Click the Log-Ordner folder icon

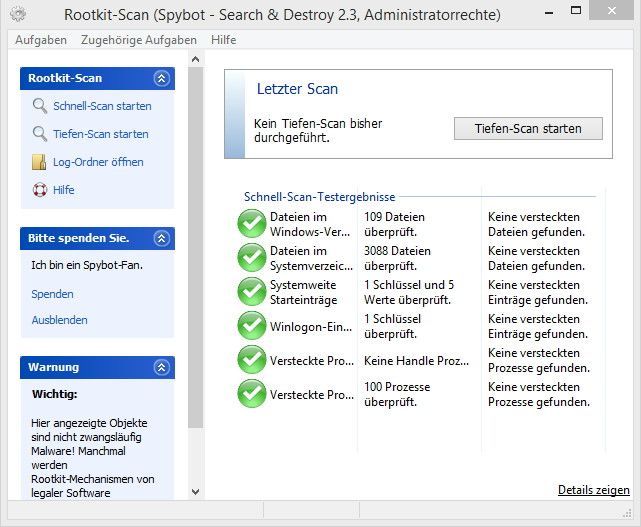click(x=39, y=162)
